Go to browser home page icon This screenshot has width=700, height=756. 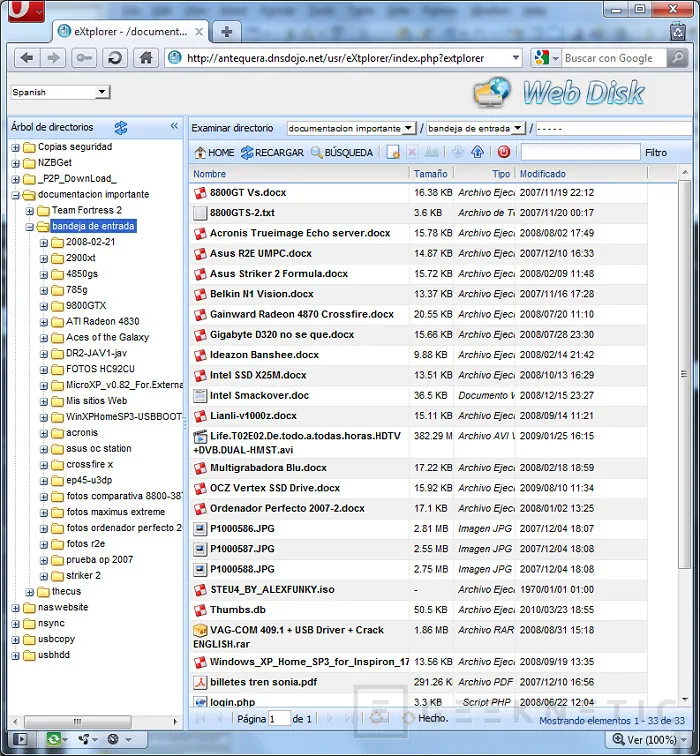pos(146,58)
